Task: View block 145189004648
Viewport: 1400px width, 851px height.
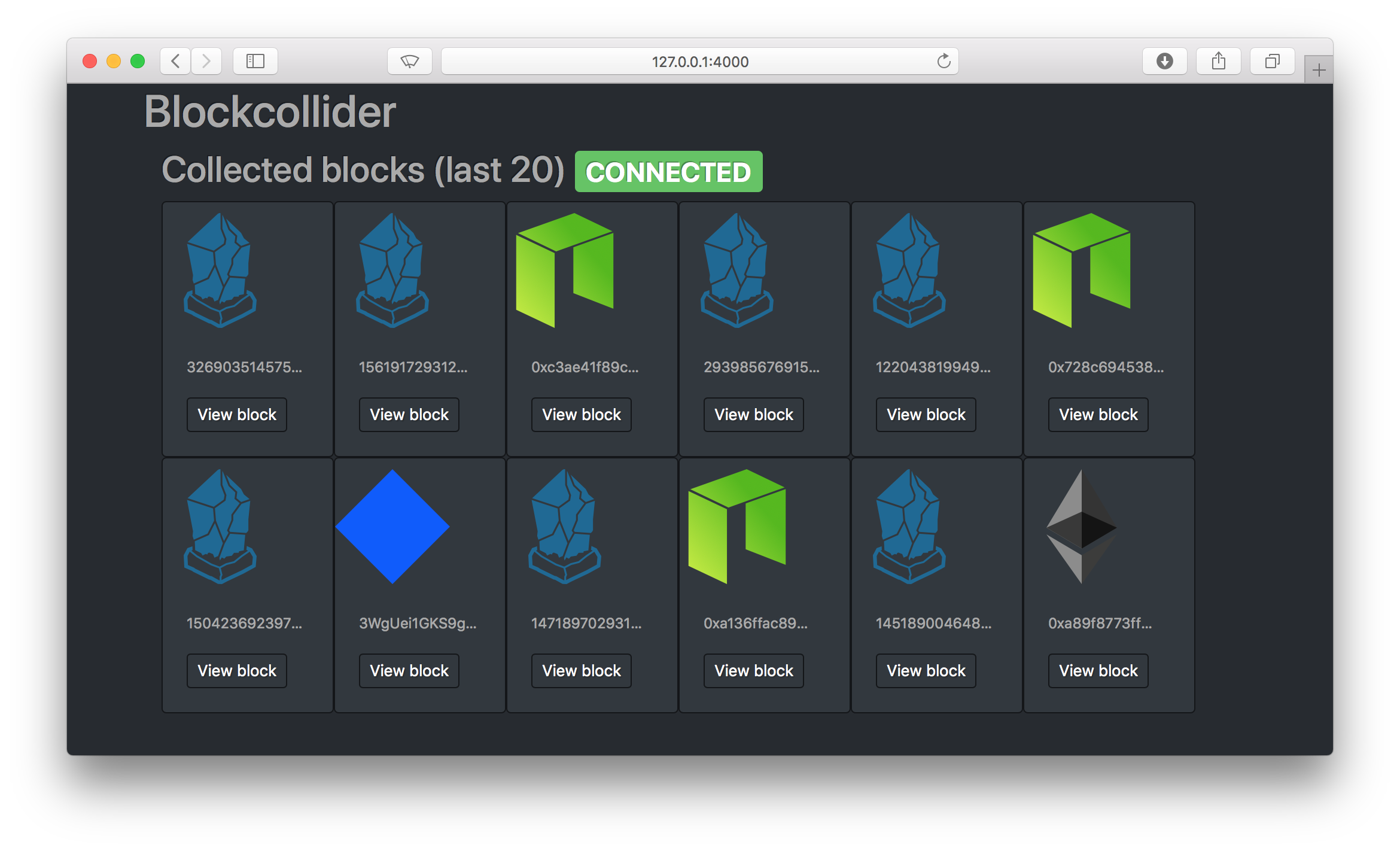Action: pyautogui.click(x=926, y=671)
